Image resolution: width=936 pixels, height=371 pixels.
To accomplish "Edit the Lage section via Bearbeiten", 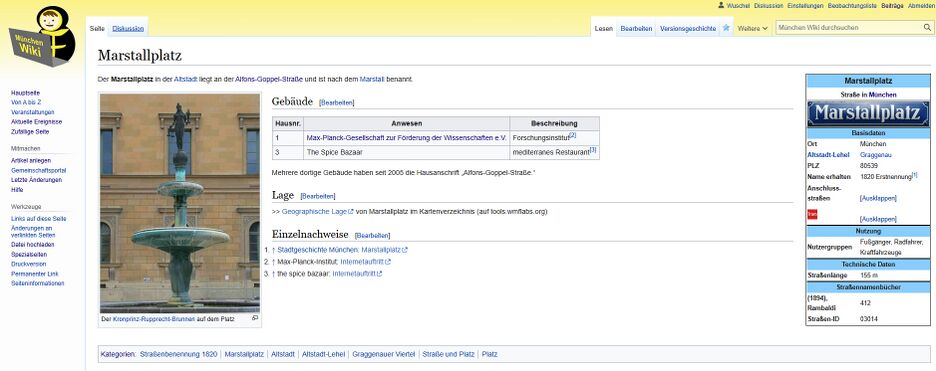I will coord(318,196).
